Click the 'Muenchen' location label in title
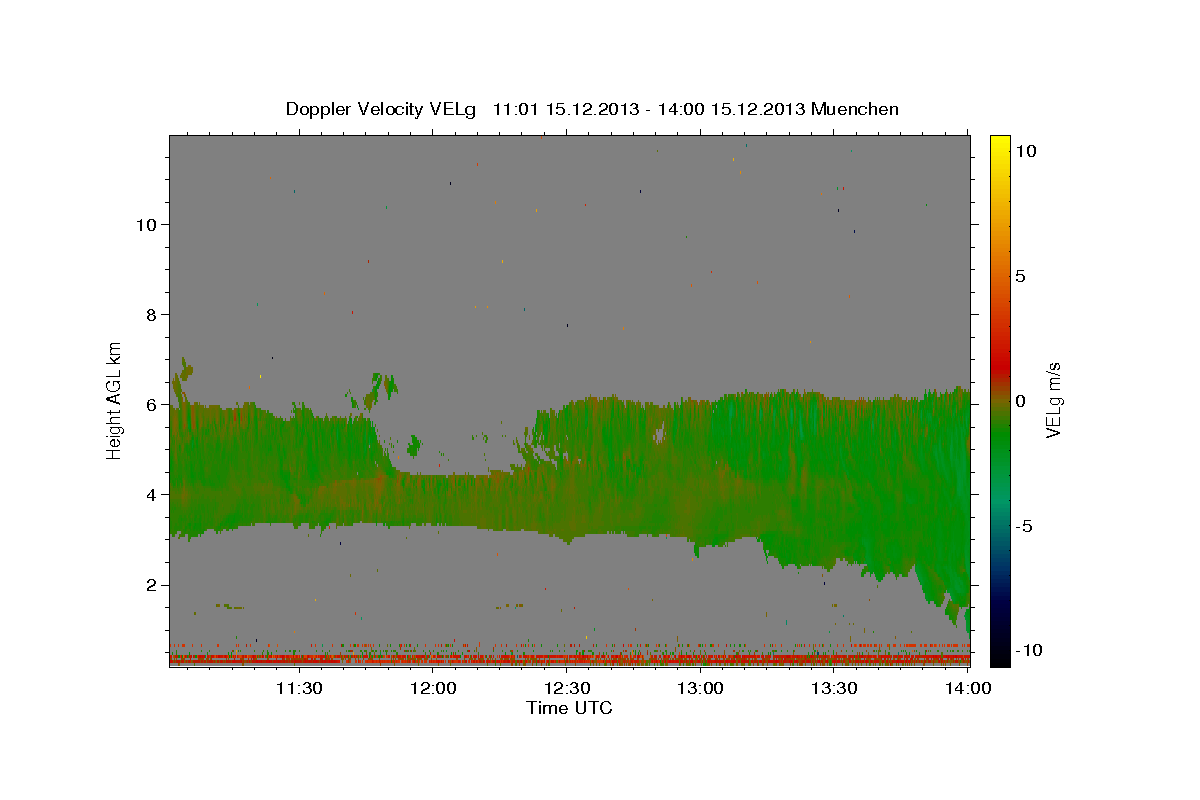Image resolution: width=1200 pixels, height=800 pixels. pos(856,109)
